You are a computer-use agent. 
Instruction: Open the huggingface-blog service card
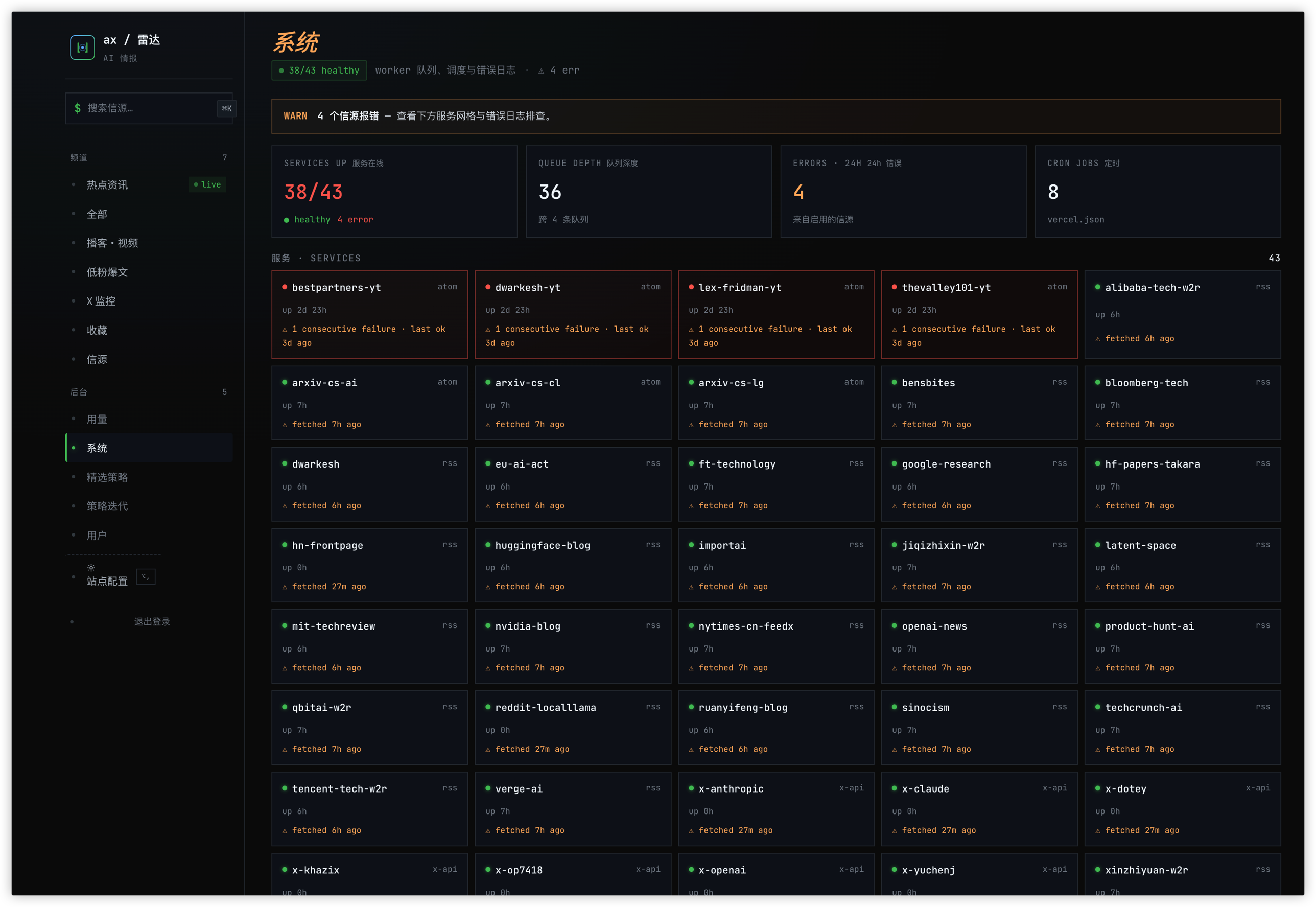pos(573,566)
